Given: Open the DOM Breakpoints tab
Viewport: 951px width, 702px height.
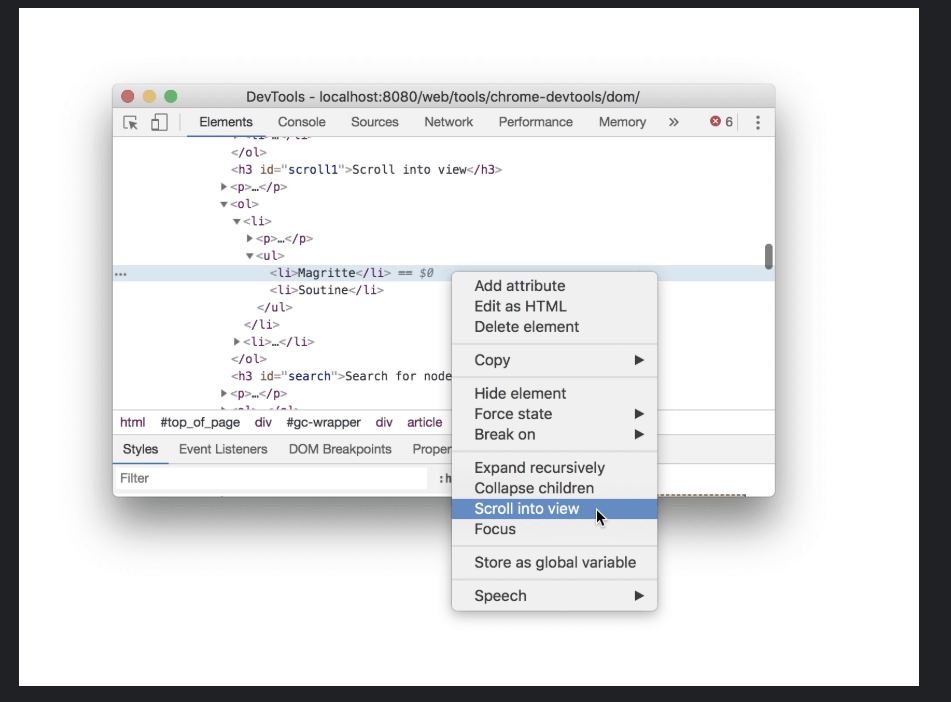Looking at the screenshot, I should (340, 449).
